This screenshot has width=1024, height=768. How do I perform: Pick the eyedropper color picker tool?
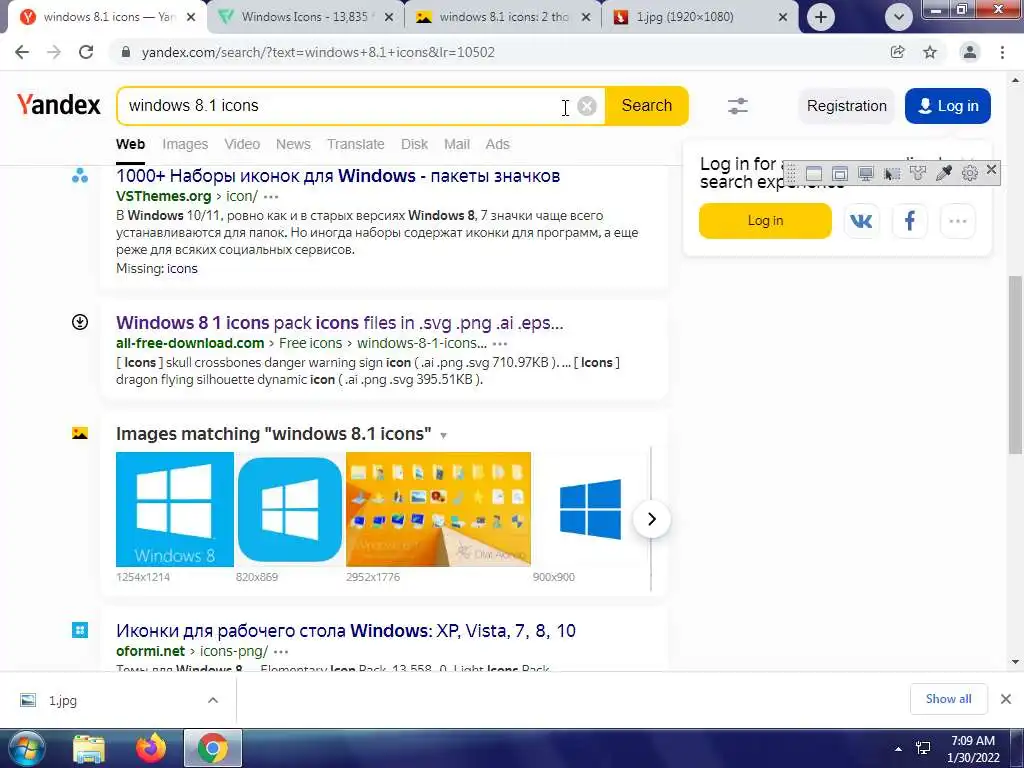pyautogui.click(x=944, y=173)
